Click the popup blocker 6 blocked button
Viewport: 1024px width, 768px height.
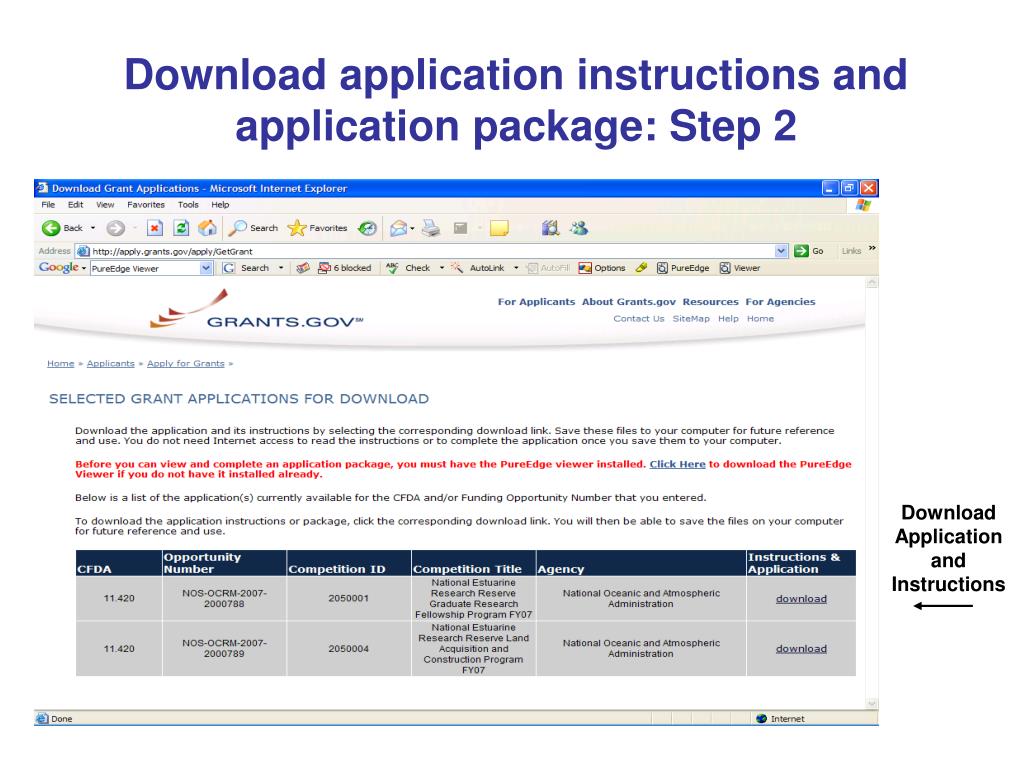(x=345, y=268)
